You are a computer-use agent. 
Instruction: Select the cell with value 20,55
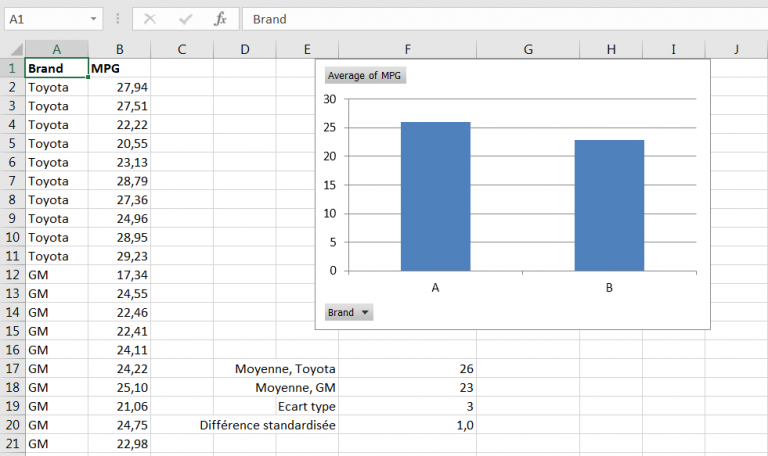click(120, 144)
